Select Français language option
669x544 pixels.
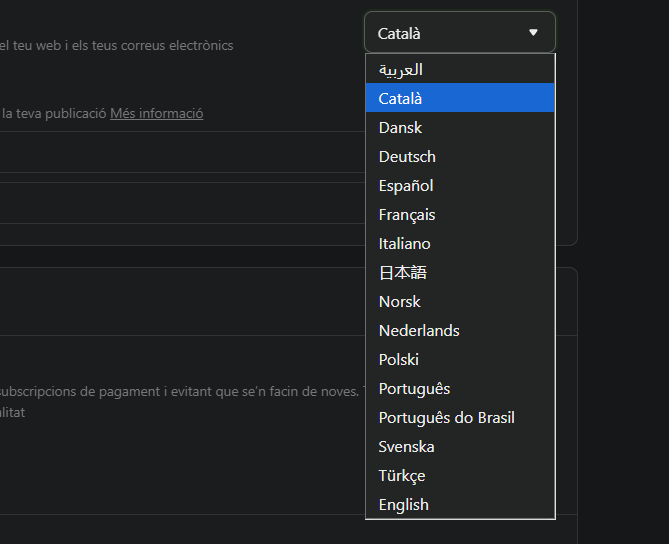point(460,214)
